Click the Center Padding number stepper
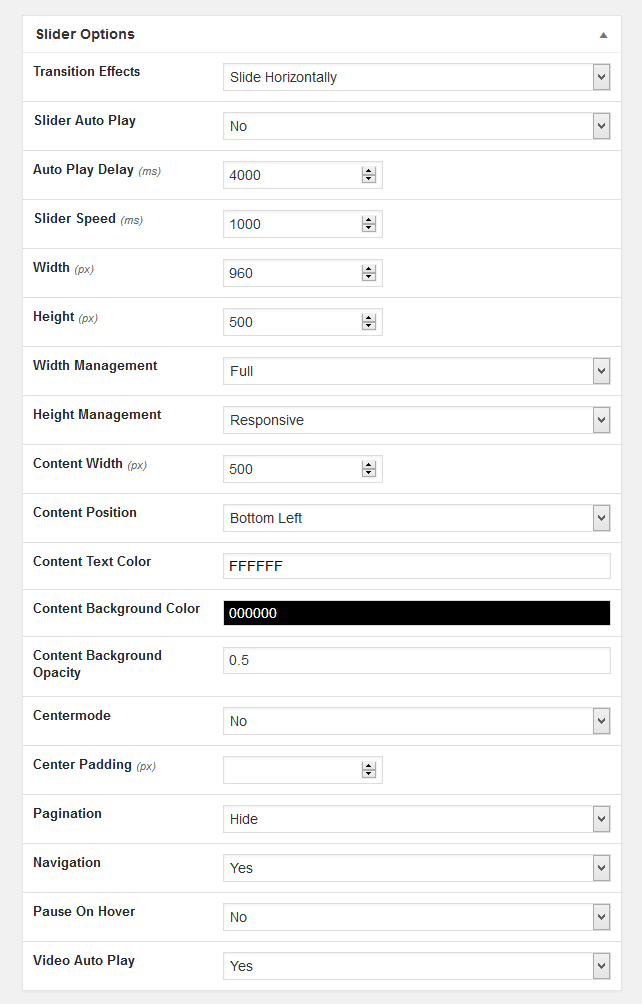Screen dimensions: 642x1004 pyautogui.click(x=369, y=770)
